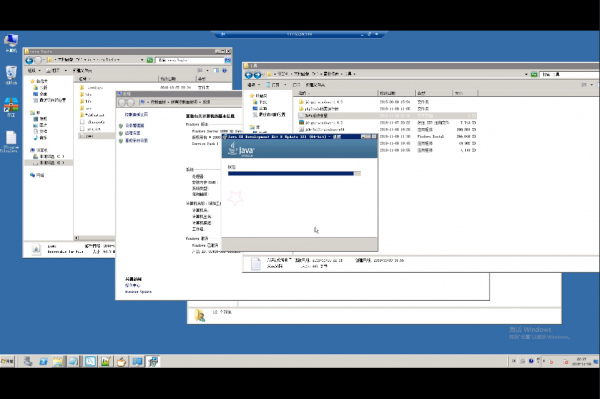Image resolution: width=600 pixels, height=399 pixels.
Task: Click the Java logo in installer dialog
Action: pyautogui.click(x=241, y=149)
